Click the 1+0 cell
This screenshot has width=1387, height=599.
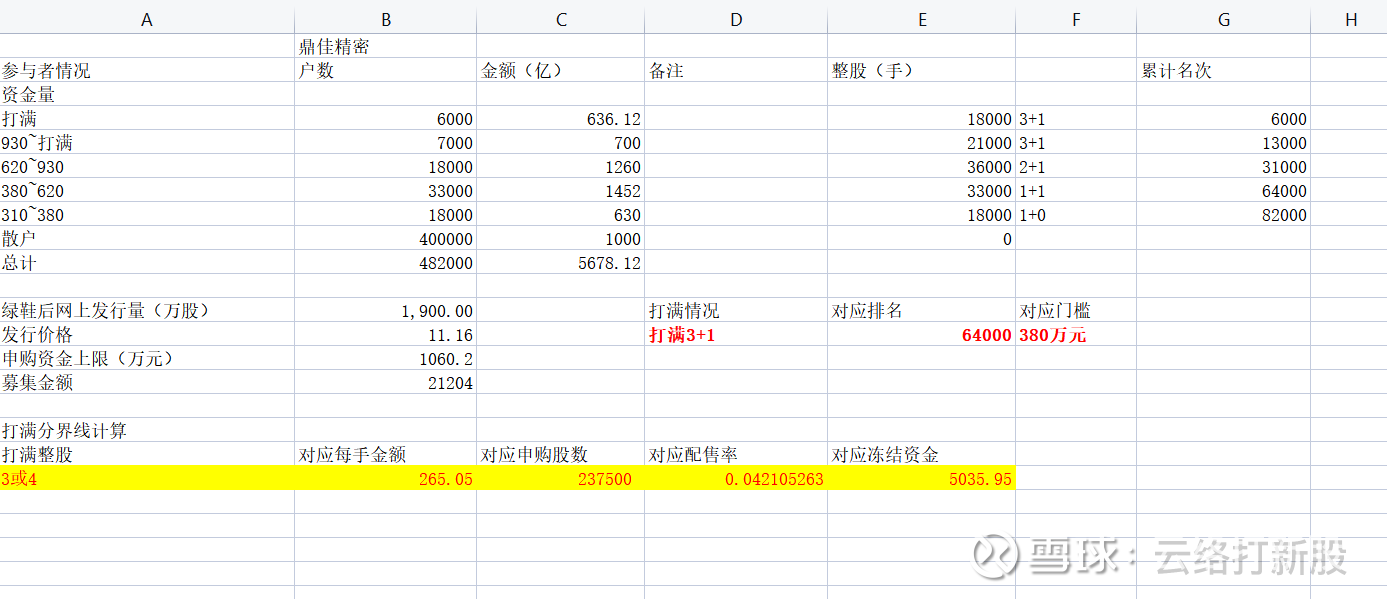click(x=1076, y=214)
